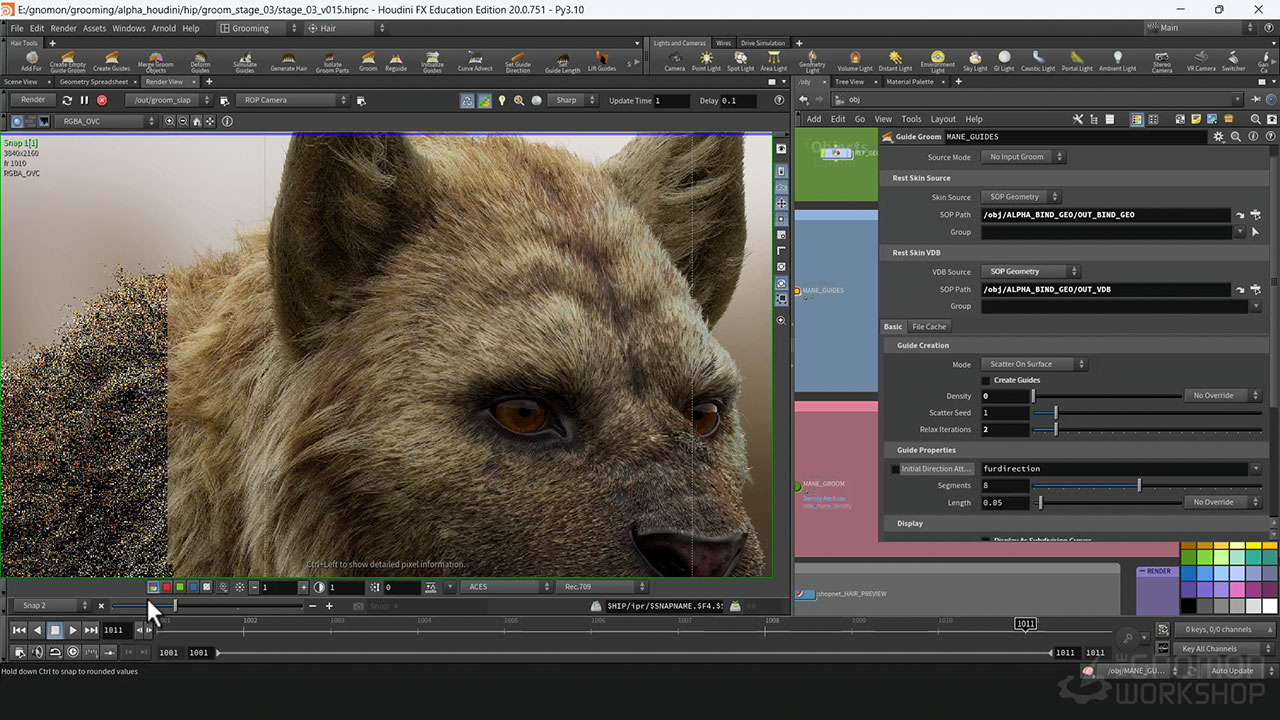Enable the Create Guides checkbox

coord(986,380)
